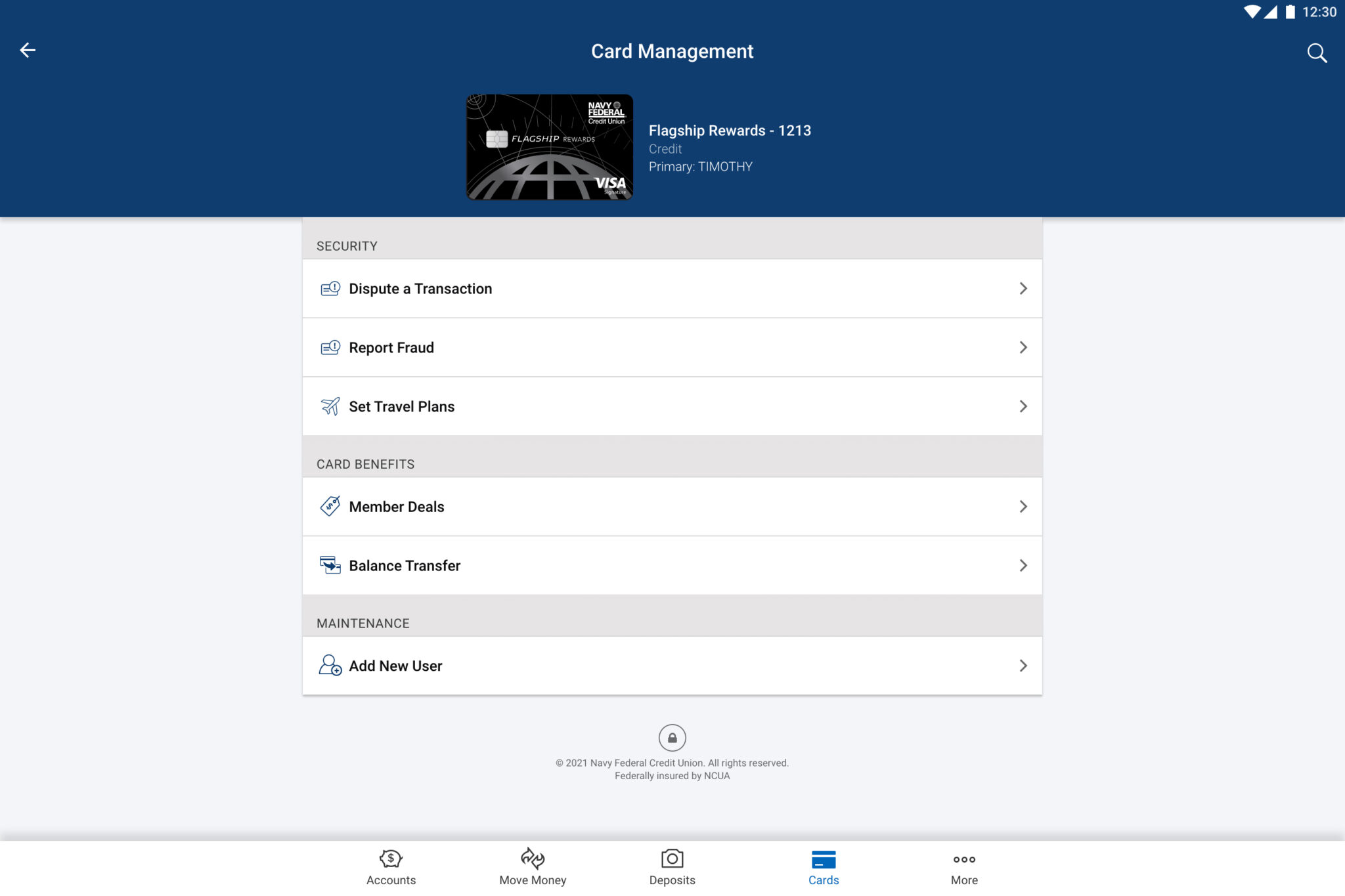
Task: Open the Move Money section
Action: 533,865
